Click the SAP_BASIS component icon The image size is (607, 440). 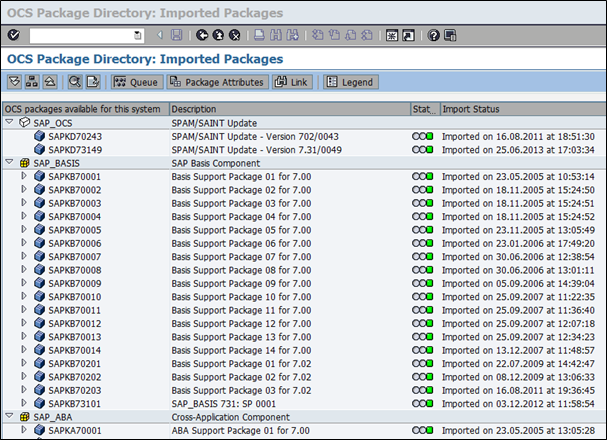point(24,163)
